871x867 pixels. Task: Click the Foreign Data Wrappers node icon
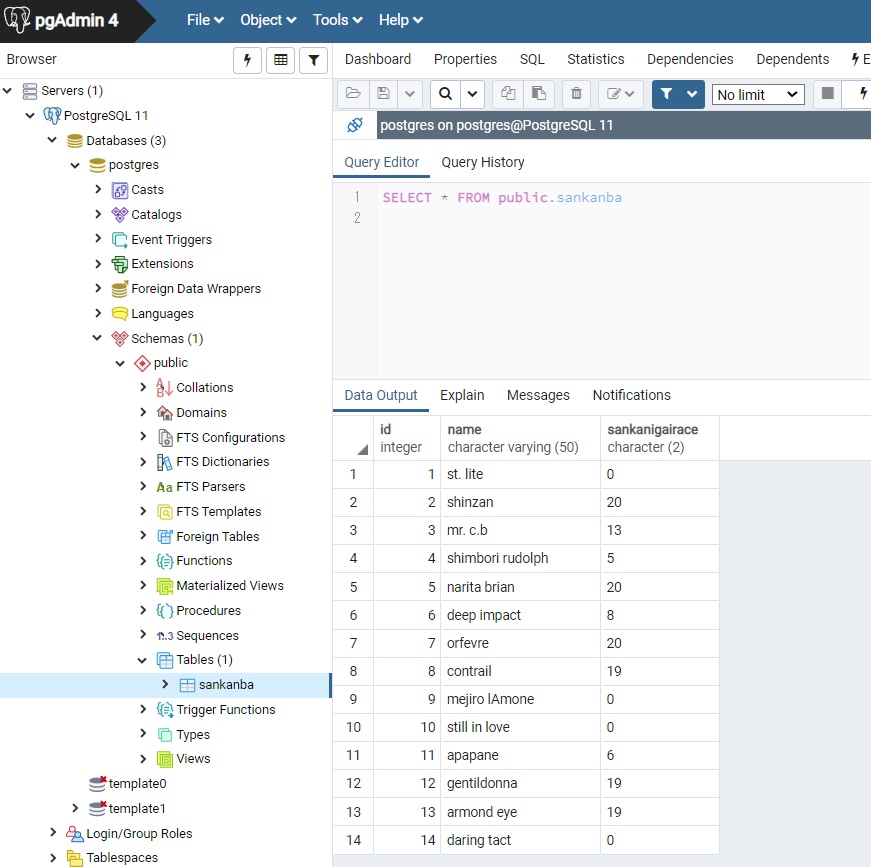[119, 289]
